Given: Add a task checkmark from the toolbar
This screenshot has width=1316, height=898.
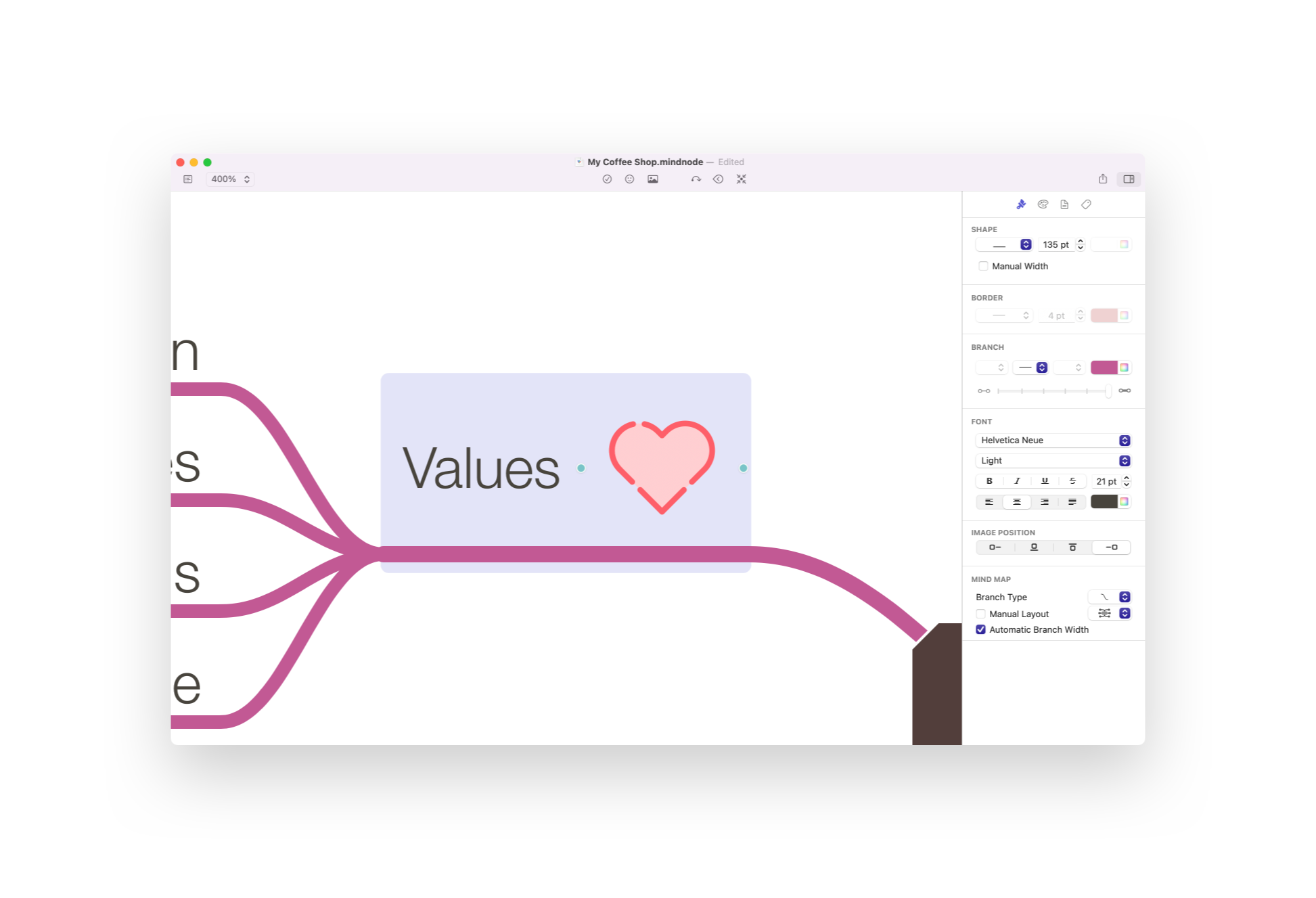Looking at the screenshot, I should click(x=608, y=179).
